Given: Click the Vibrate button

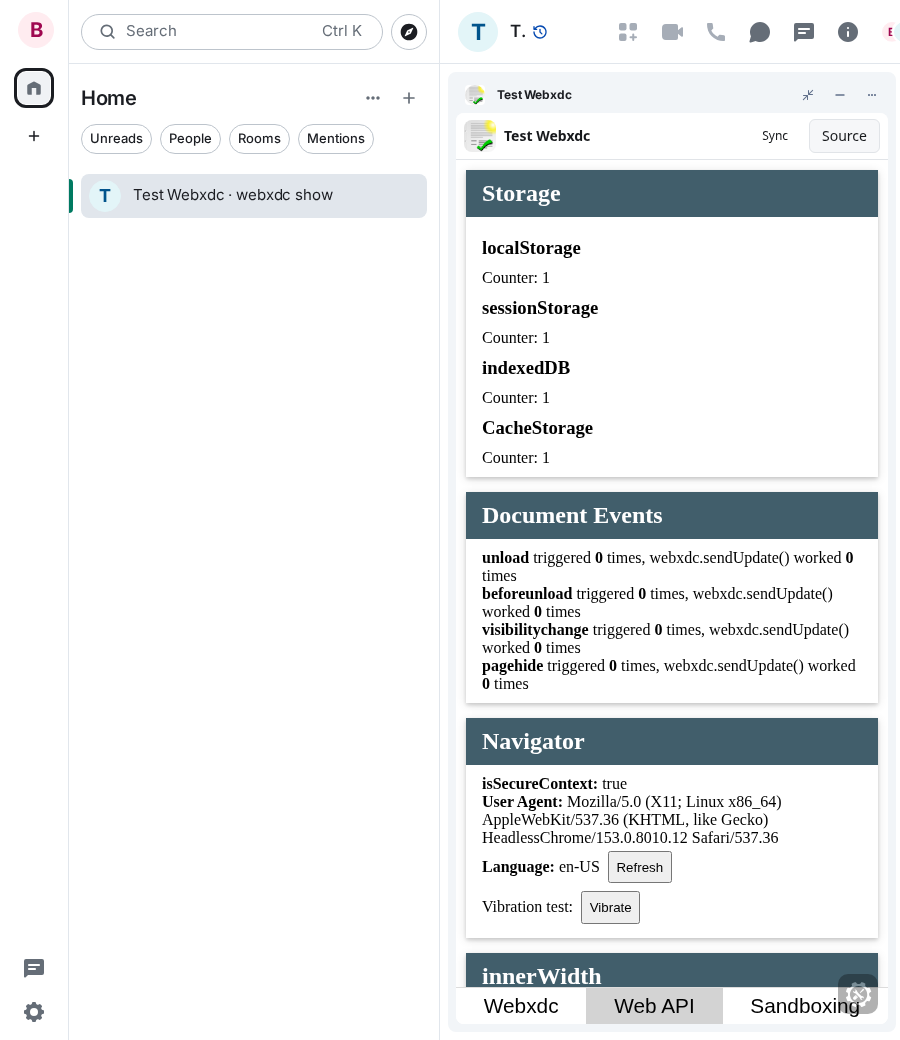Looking at the screenshot, I should [610, 907].
